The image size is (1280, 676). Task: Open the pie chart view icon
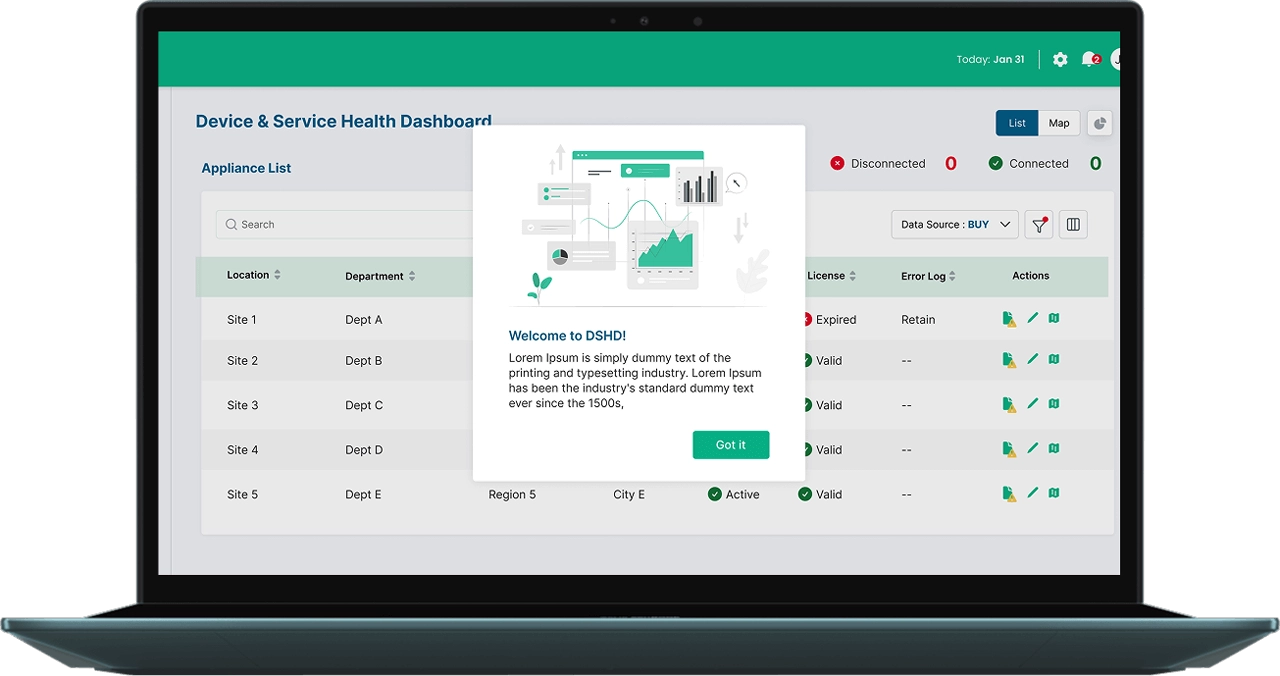pos(1099,123)
